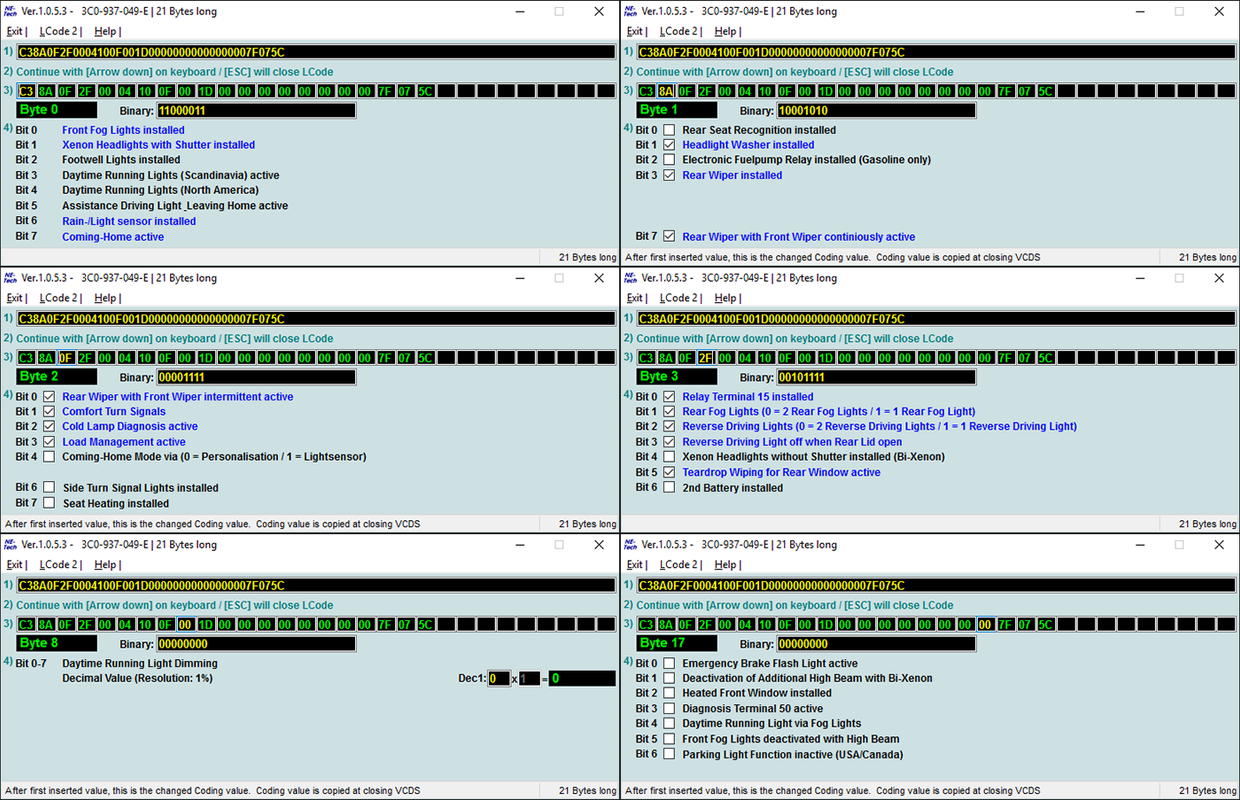Open the Exit menu in the Byte 3 window
The image size is (1240, 800).
tap(635, 298)
